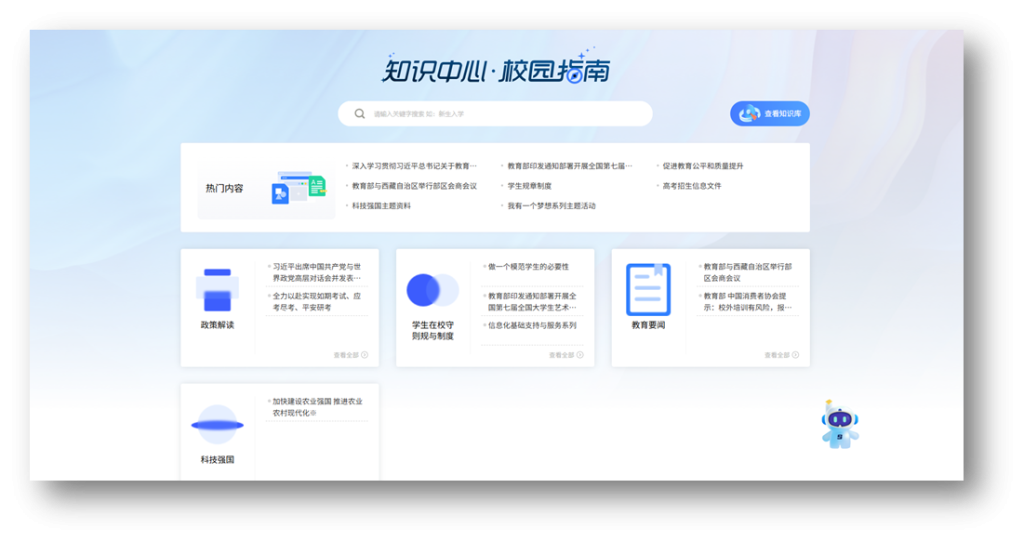Click the robot assistant mascot icon
The image size is (1024, 541).
840,424
